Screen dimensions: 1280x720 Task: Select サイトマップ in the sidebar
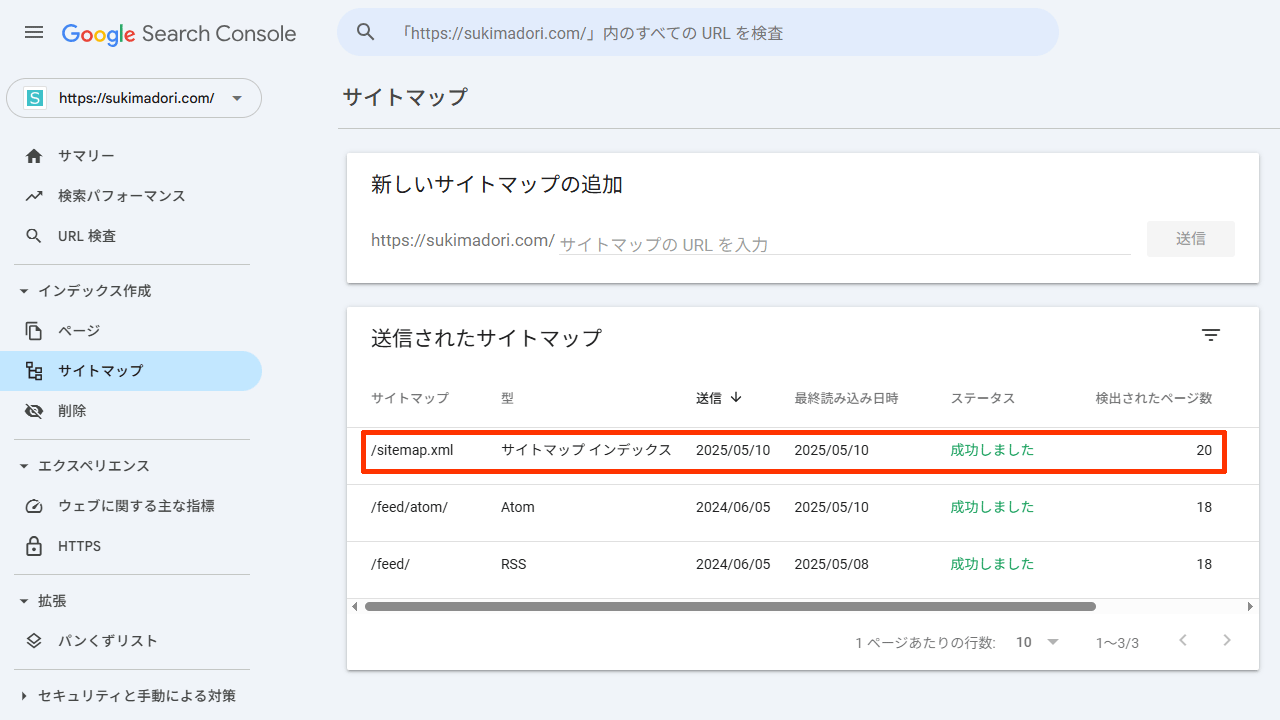click(x=131, y=371)
